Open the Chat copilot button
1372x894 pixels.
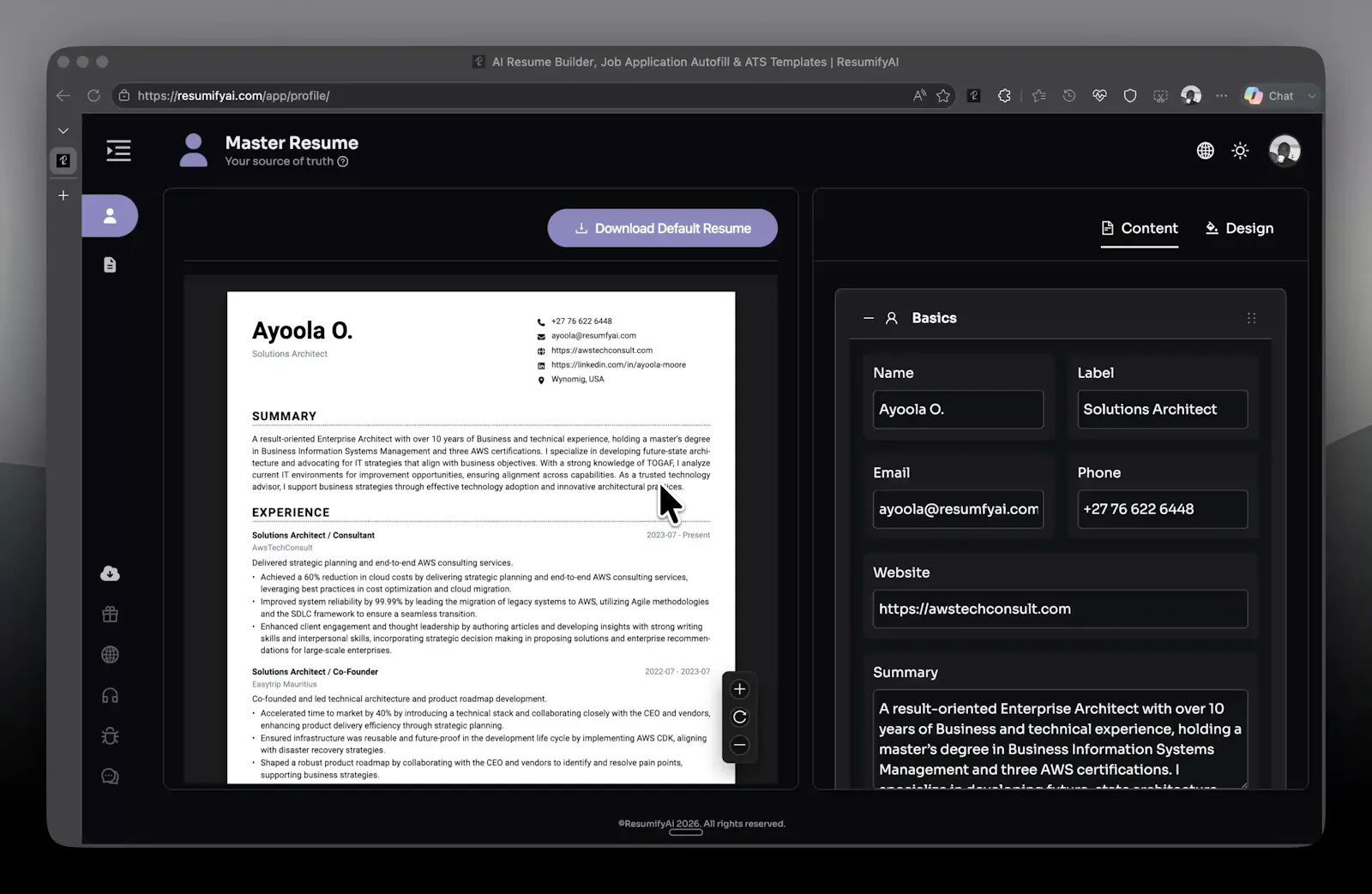click(x=1269, y=96)
